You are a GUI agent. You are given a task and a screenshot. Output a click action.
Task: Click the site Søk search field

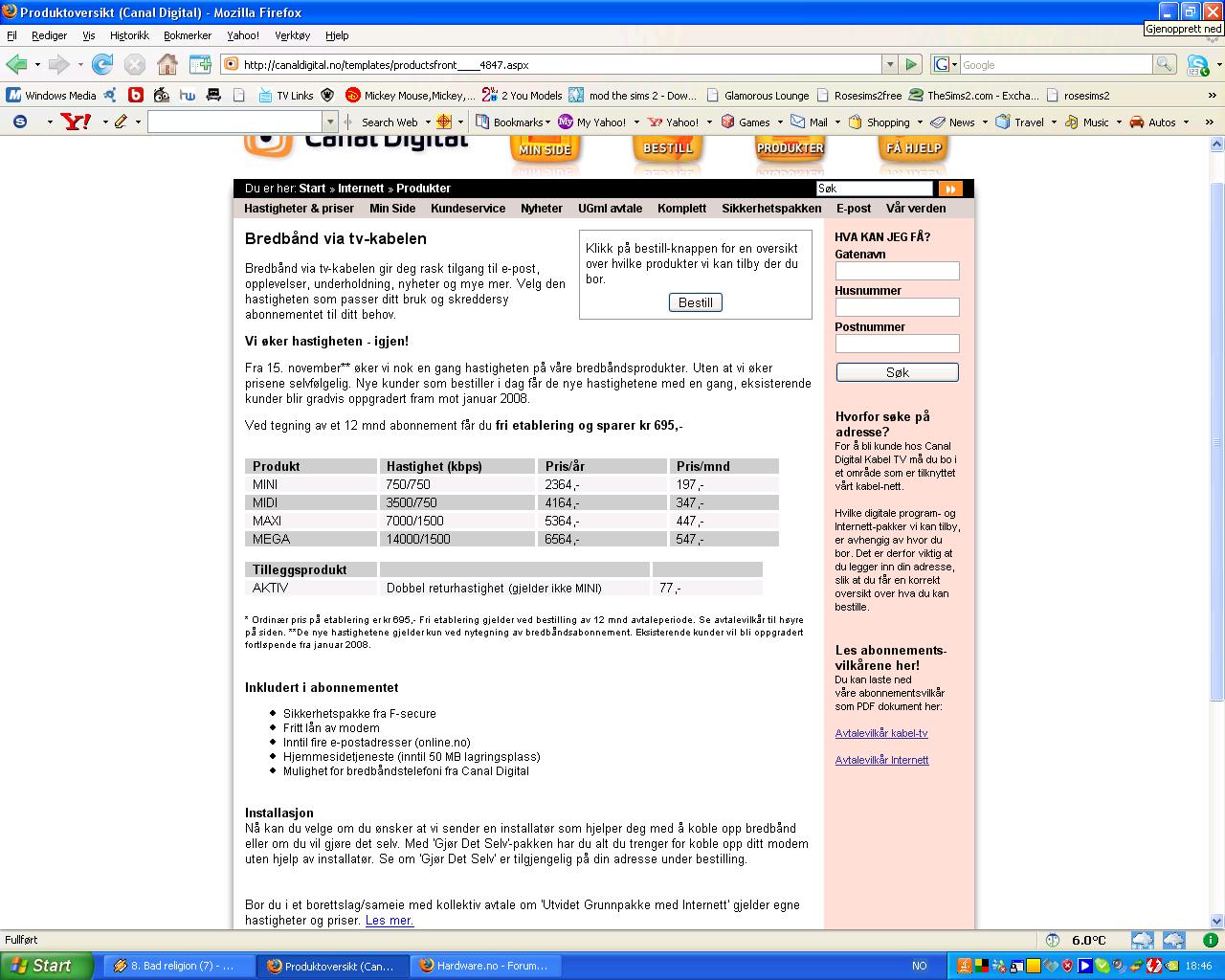click(x=874, y=189)
